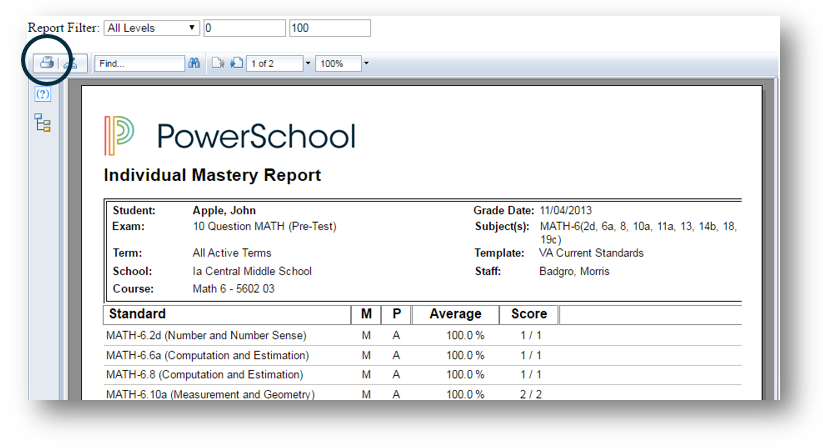Click row MATH-6.2d (Number and Number Sense)
The image size is (823, 448).
coord(423,335)
